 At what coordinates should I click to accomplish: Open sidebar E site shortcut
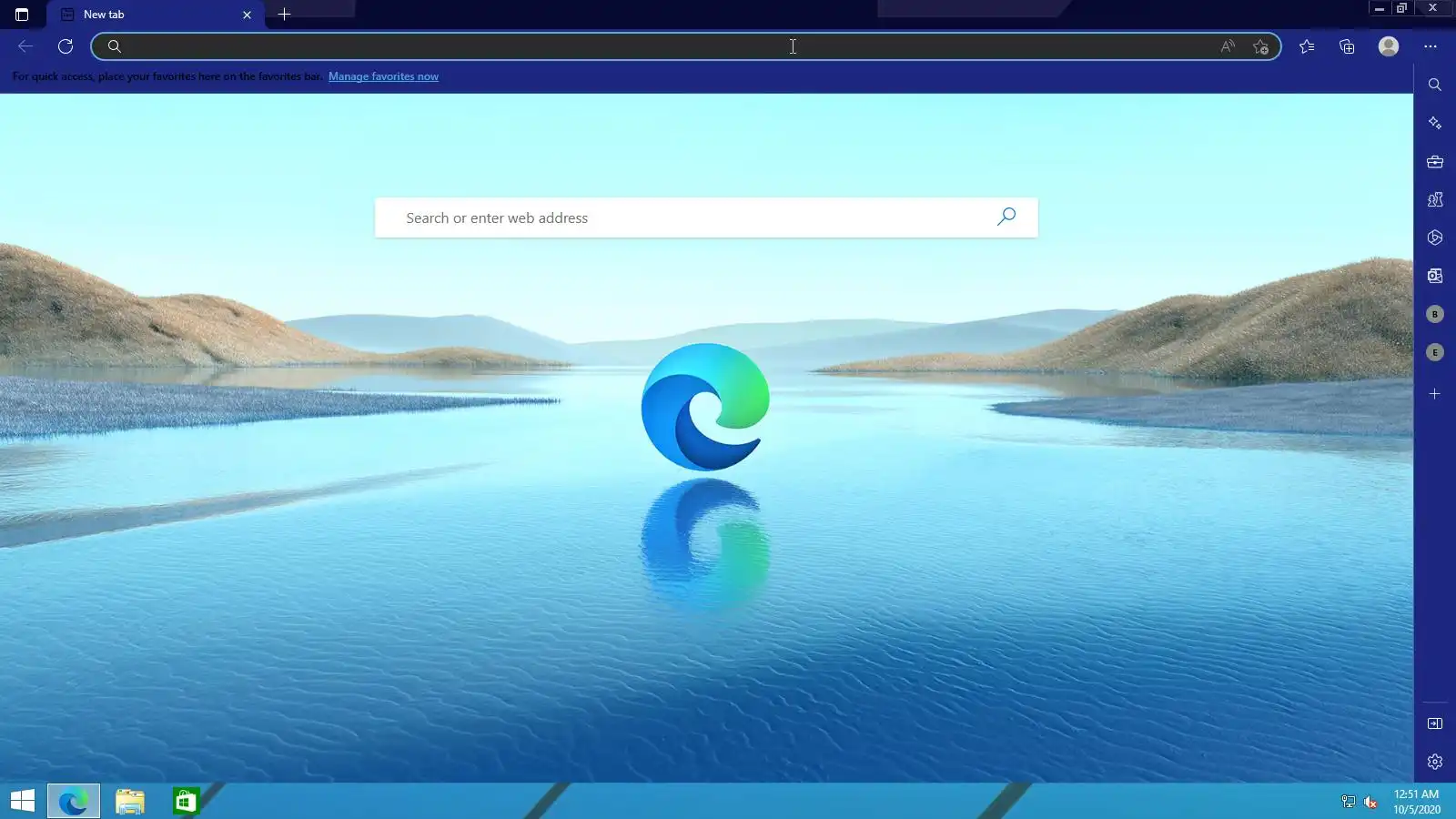[1435, 352]
